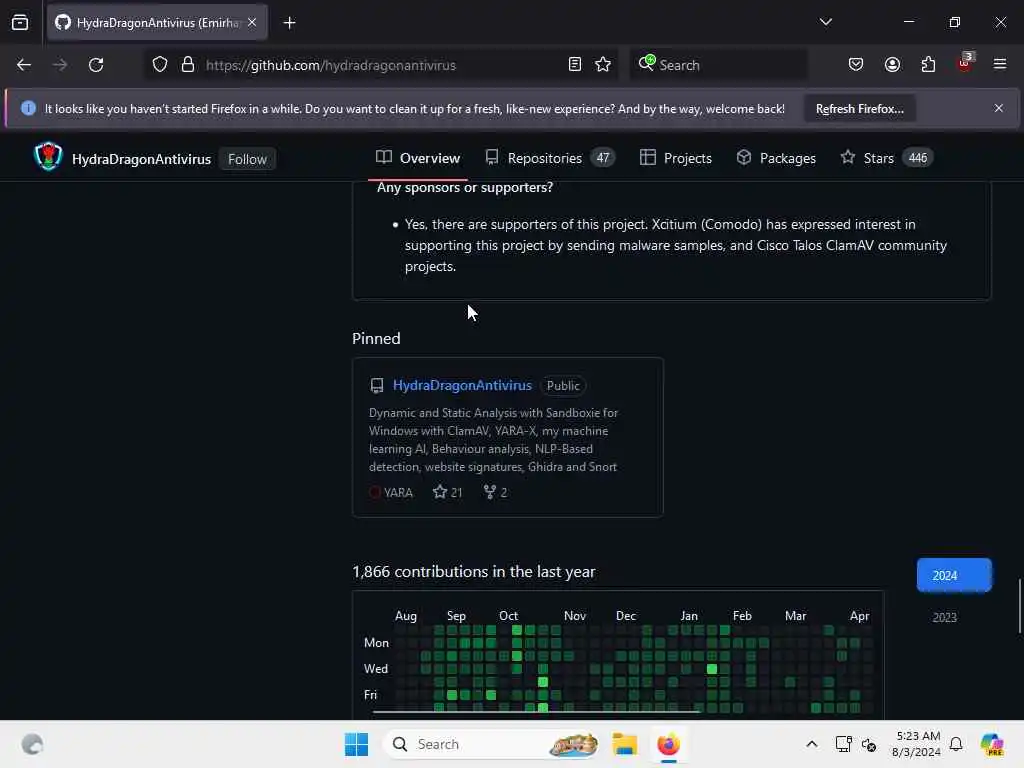Reload the current page

click(96, 65)
